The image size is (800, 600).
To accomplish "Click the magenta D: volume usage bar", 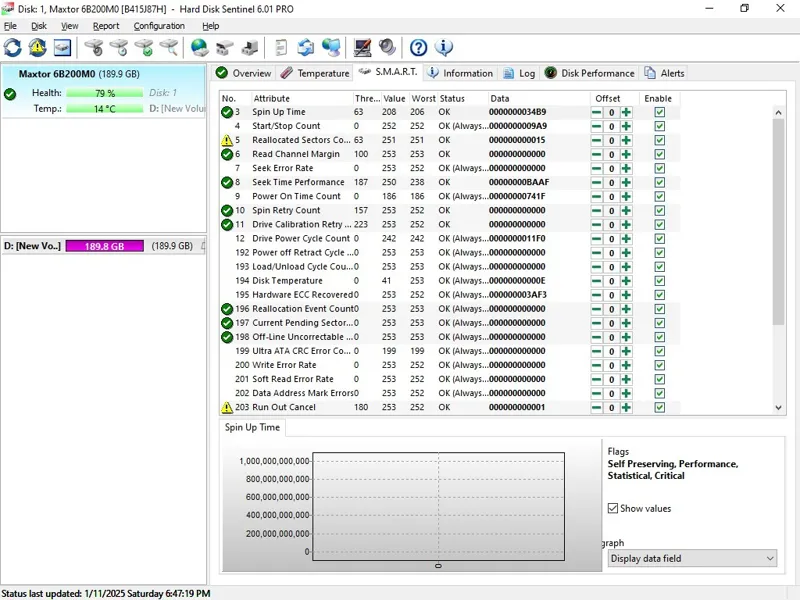I will point(104,246).
